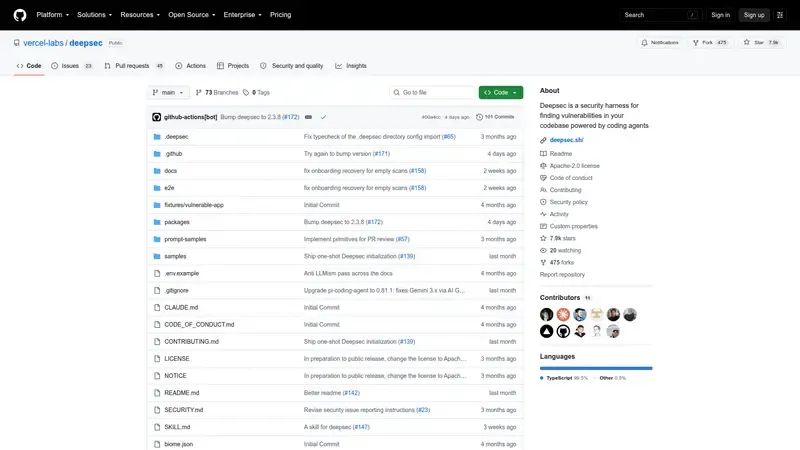View the commit check status checkmark
The image size is (800, 450).
pos(323,117)
